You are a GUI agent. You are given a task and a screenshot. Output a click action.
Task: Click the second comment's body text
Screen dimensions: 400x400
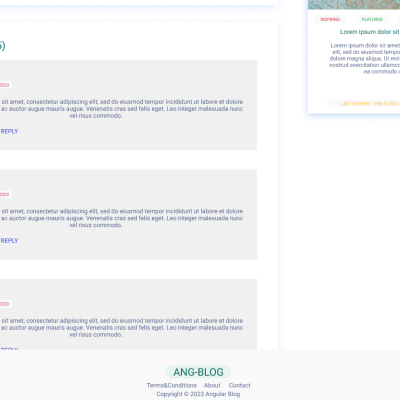point(122,218)
